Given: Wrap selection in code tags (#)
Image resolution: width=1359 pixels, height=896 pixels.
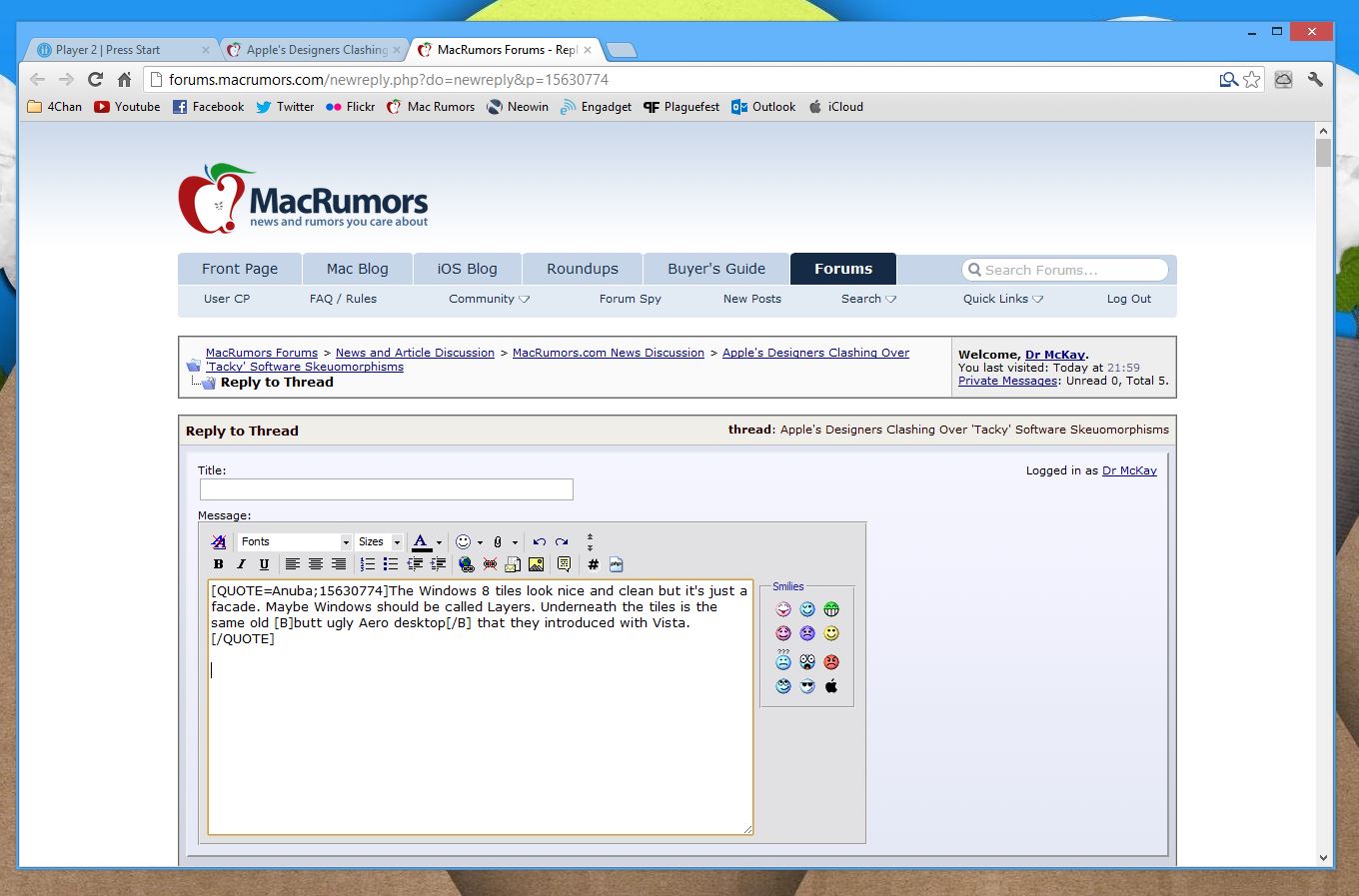Looking at the screenshot, I should (593, 564).
